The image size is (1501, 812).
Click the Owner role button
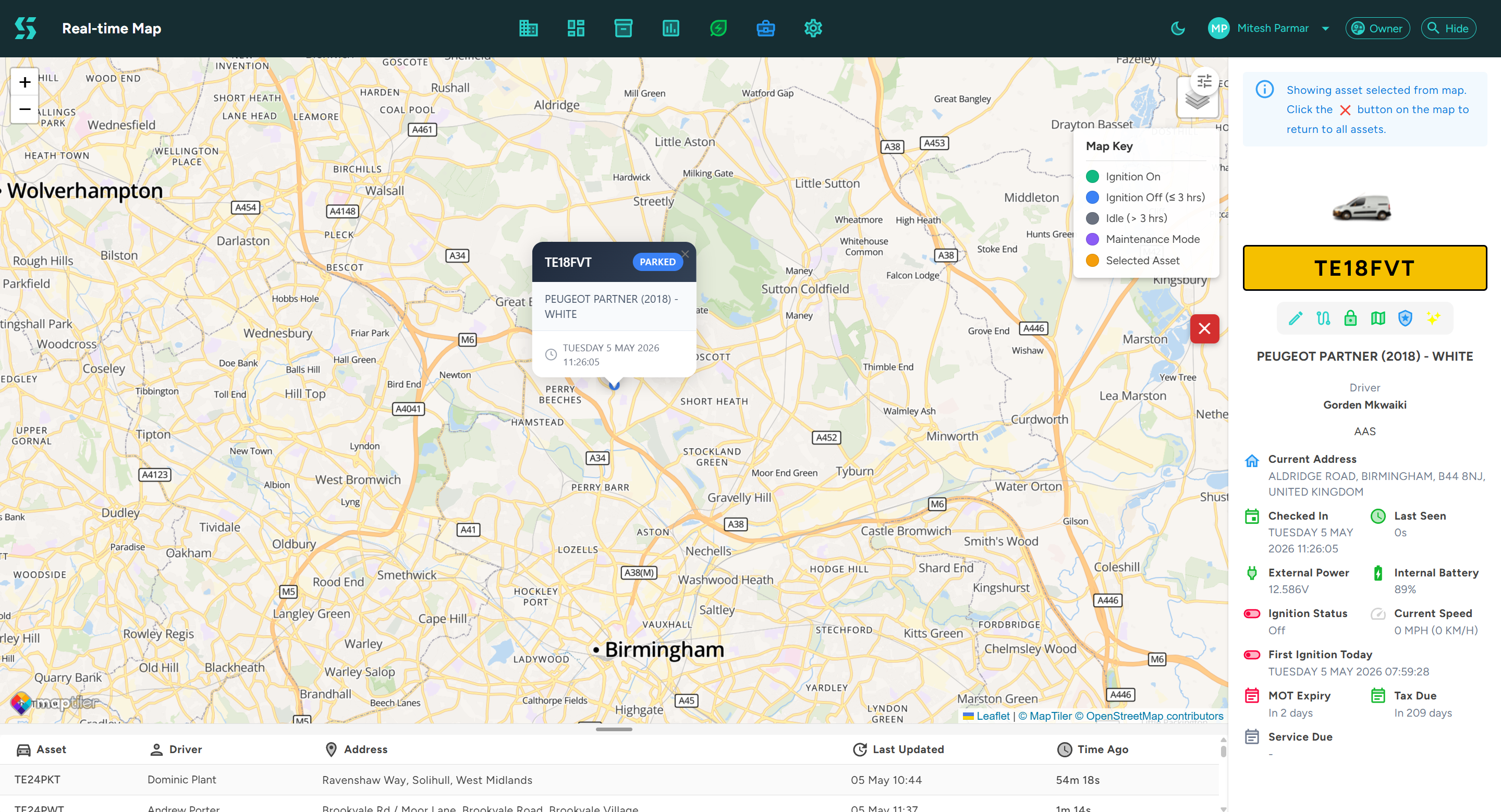[1377, 28]
